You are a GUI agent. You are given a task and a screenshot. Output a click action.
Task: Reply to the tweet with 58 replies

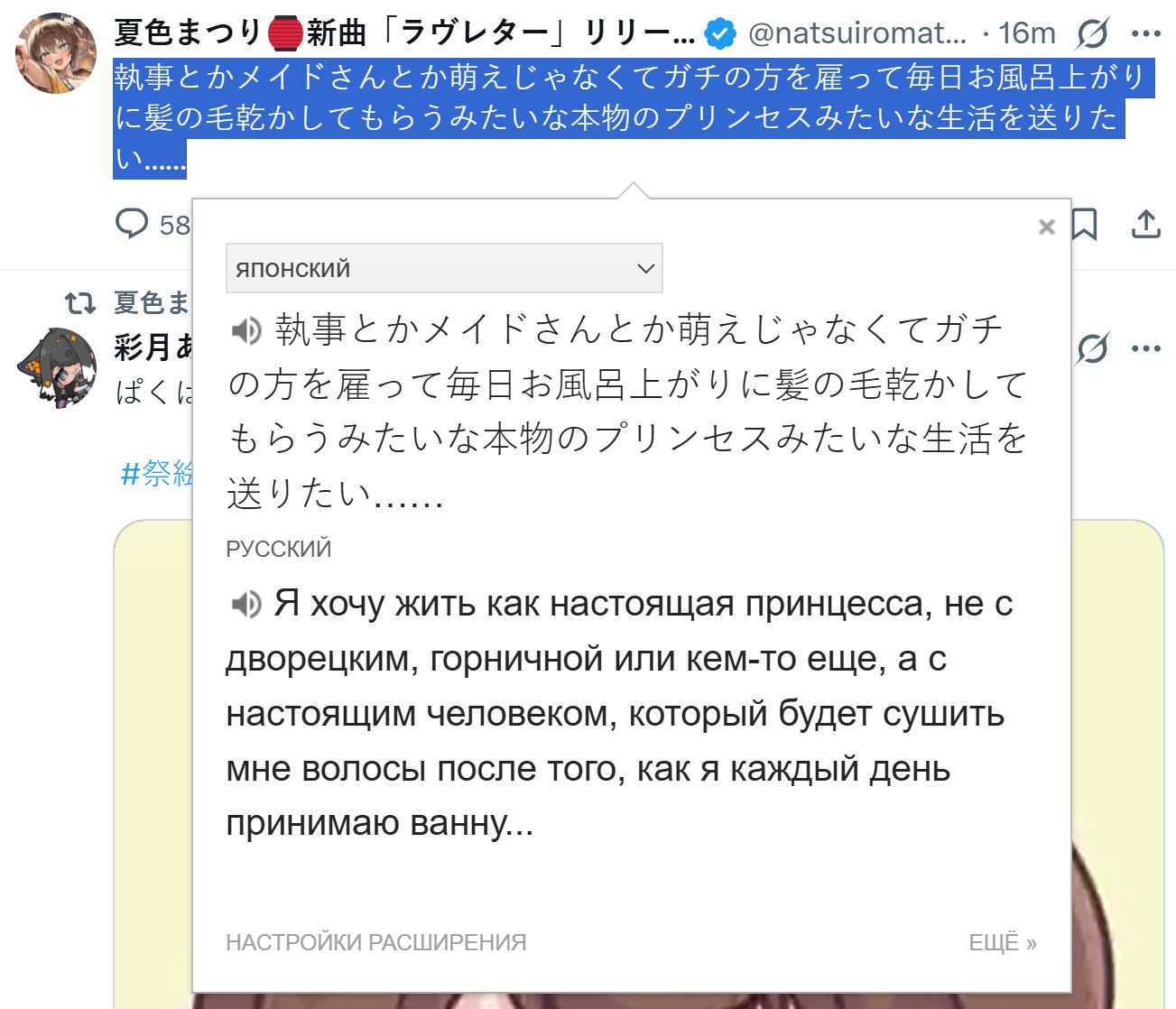pyautogui.click(x=132, y=223)
